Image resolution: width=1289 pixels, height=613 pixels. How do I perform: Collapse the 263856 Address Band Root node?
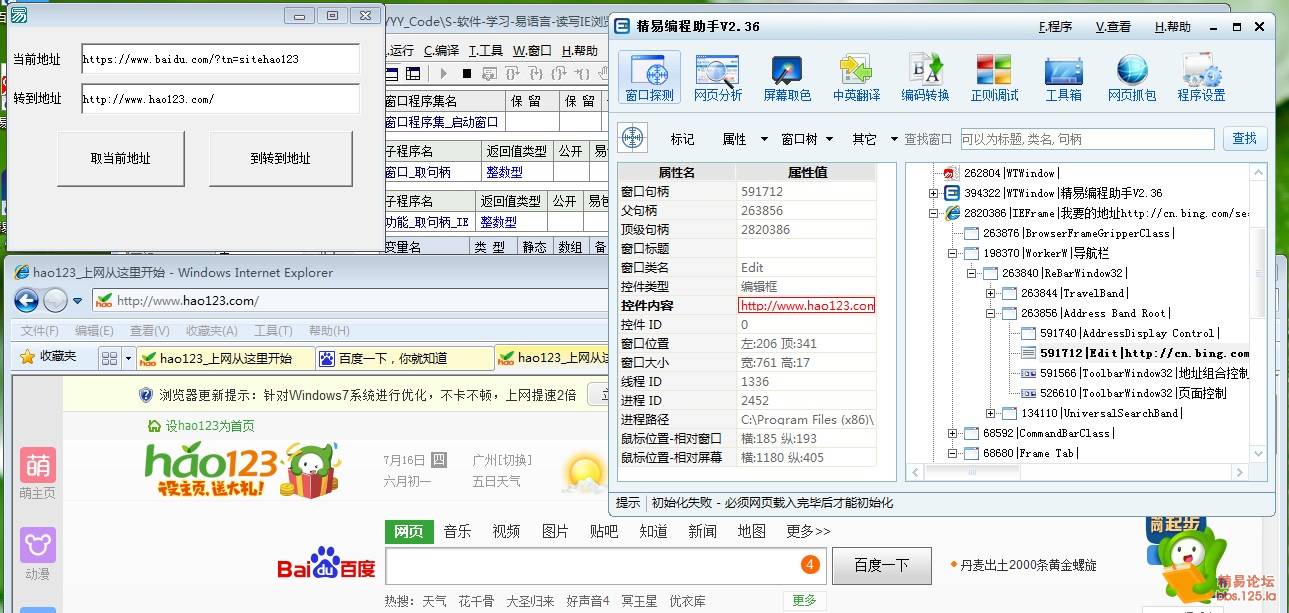pos(990,313)
